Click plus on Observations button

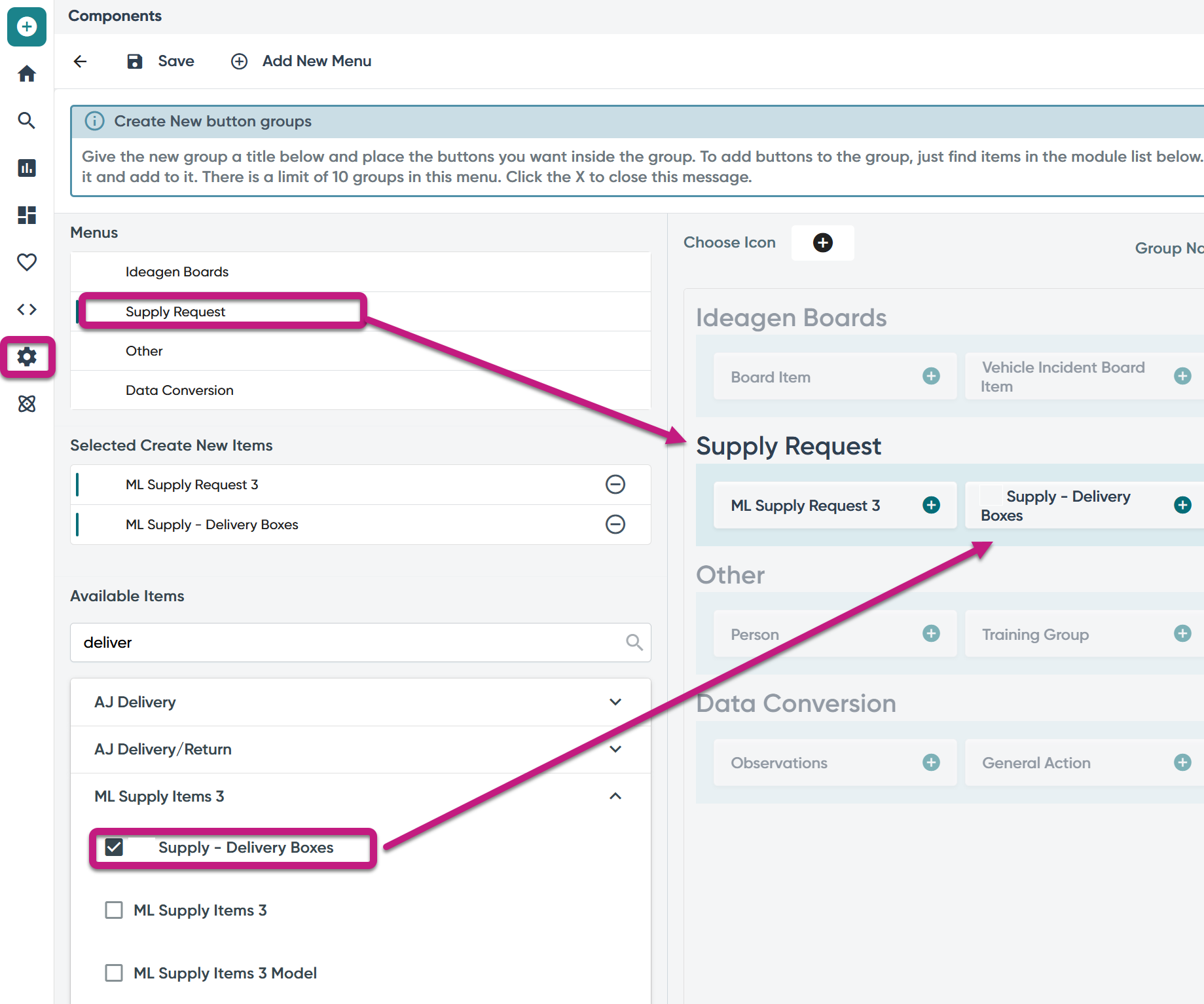pos(931,762)
